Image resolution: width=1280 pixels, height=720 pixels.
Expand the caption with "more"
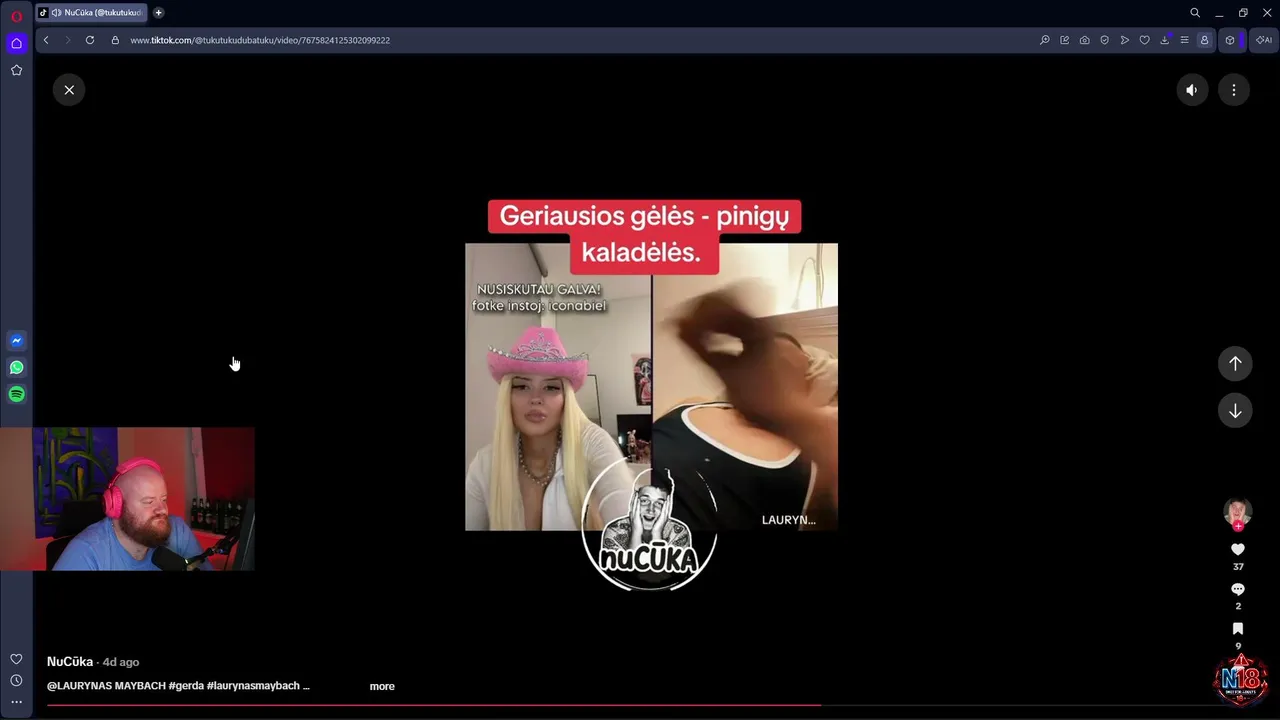(382, 686)
